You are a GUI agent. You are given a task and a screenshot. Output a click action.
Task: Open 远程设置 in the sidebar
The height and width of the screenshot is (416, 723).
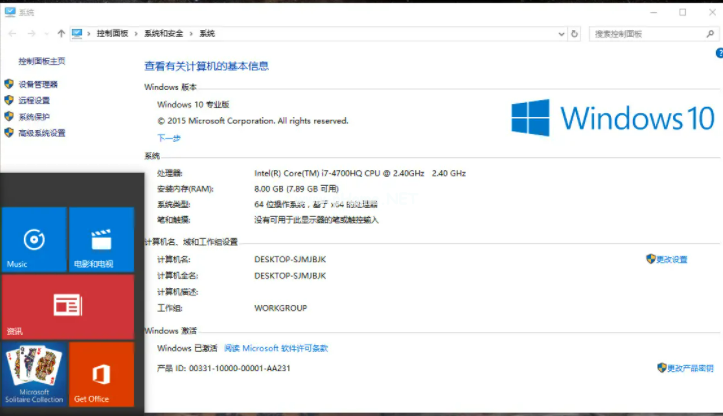click(x=33, y=100)
